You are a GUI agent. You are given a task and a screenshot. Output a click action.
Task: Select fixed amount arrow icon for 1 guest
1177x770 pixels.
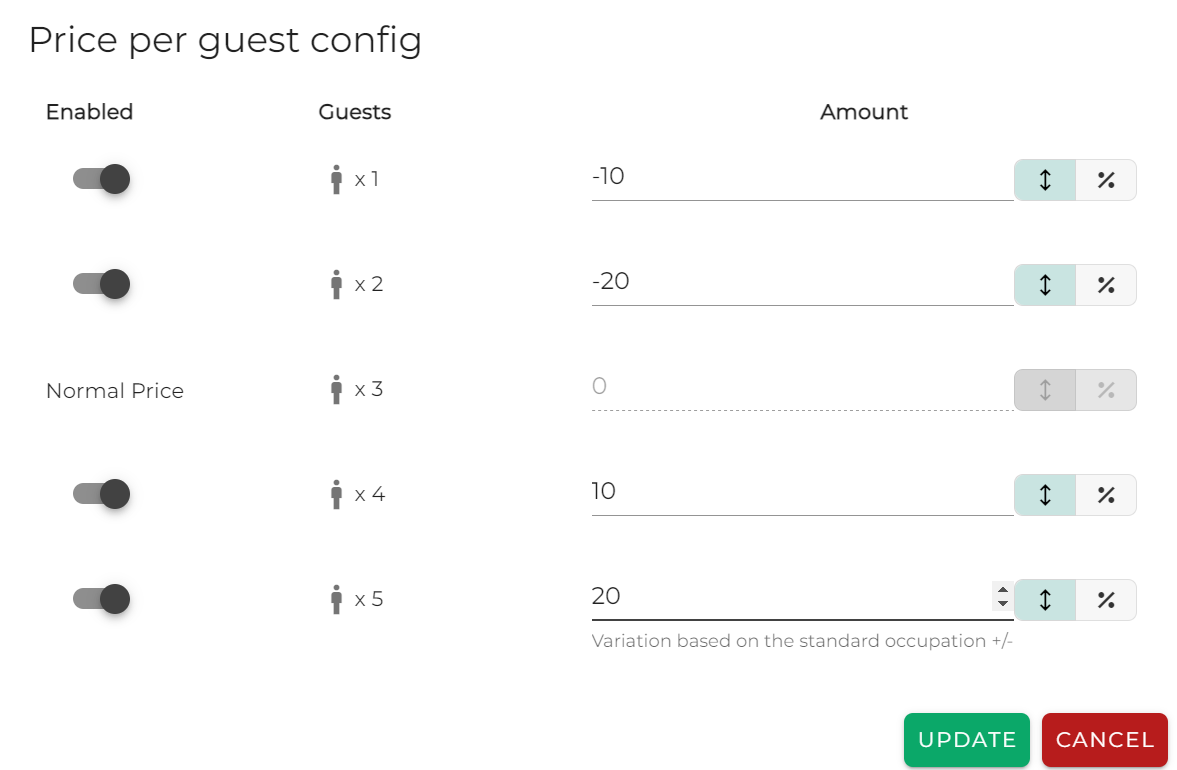(x=1045, y=180)
